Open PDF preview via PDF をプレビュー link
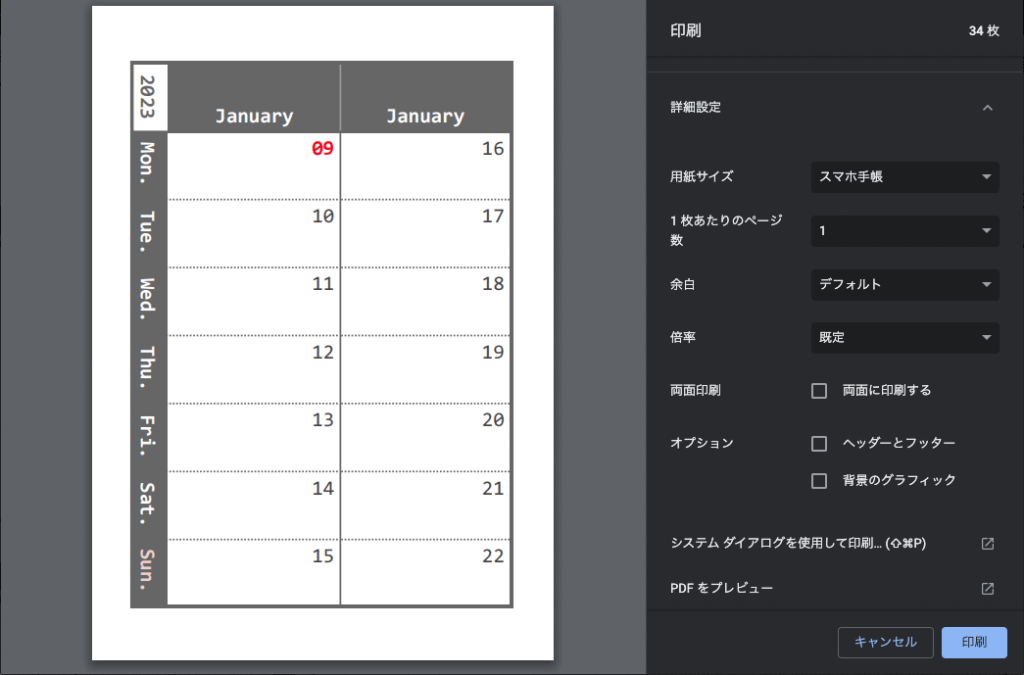This screenshot has height=675, width=1024. pos(721,588)
